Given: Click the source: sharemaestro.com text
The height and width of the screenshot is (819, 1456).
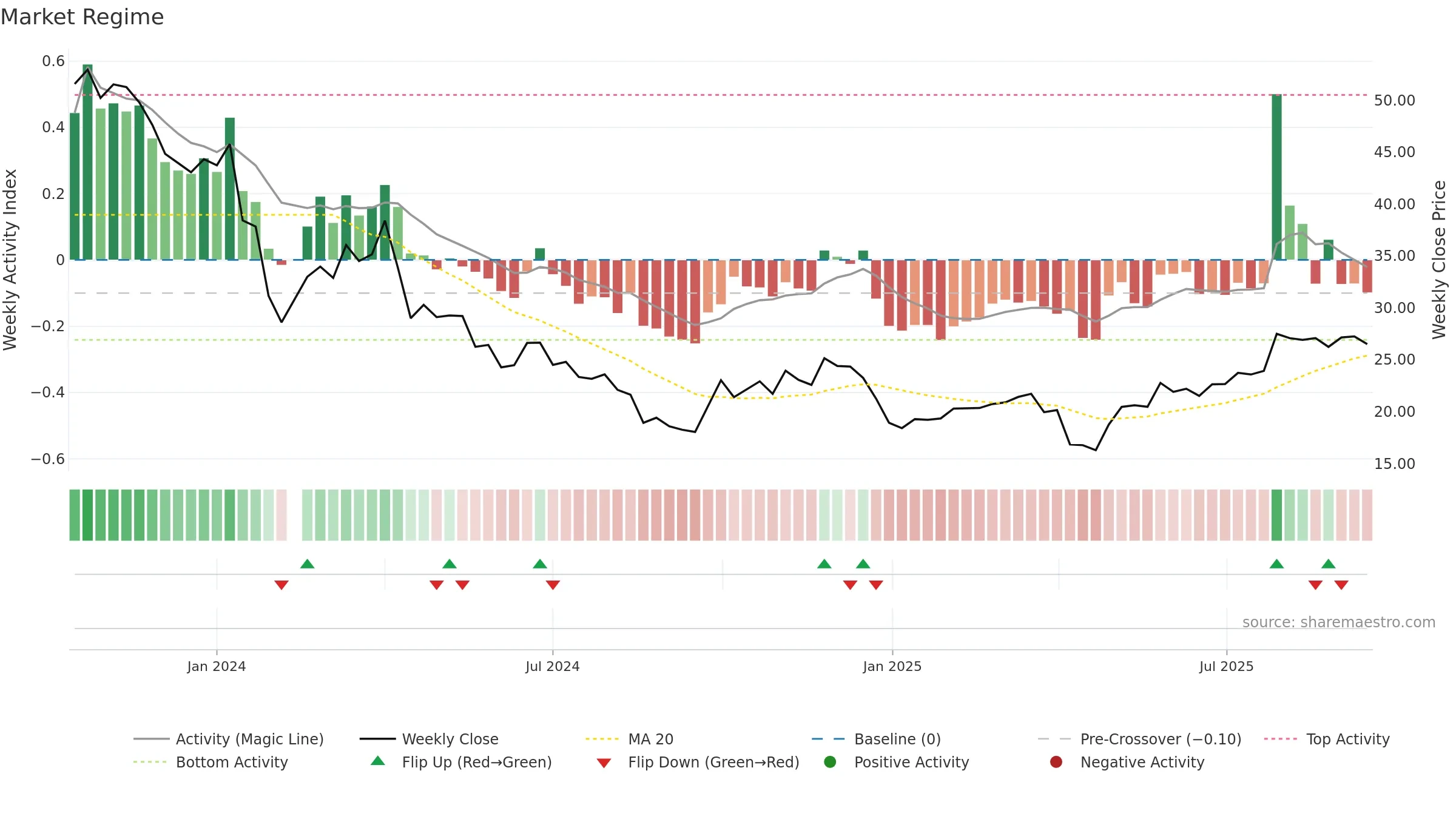Looking at the screenshot, I should click(1339, 622).
